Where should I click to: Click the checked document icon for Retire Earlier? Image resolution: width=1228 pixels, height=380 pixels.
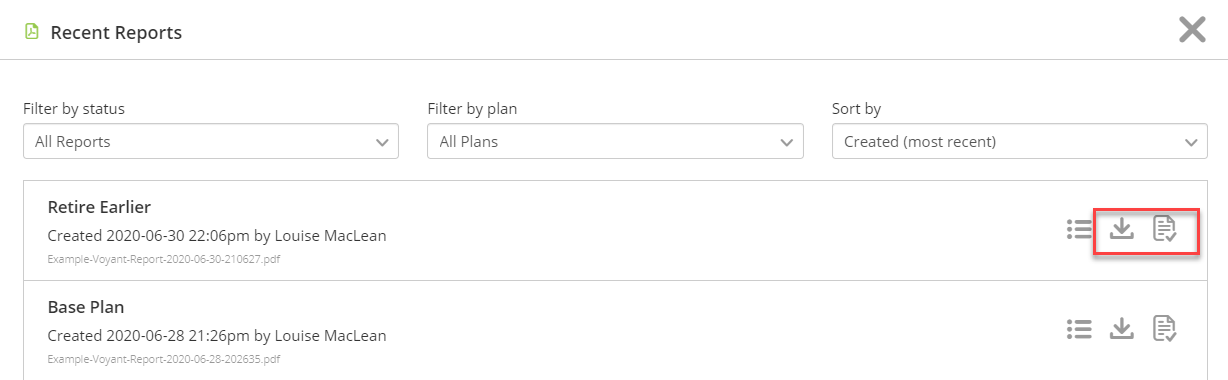(1165, 229)
